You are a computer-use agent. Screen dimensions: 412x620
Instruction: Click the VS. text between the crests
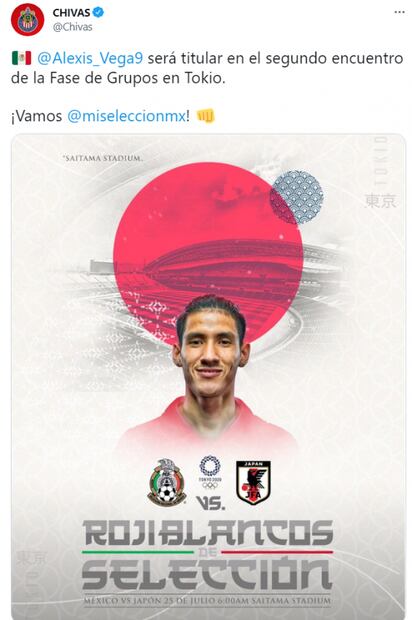point(210,503)
